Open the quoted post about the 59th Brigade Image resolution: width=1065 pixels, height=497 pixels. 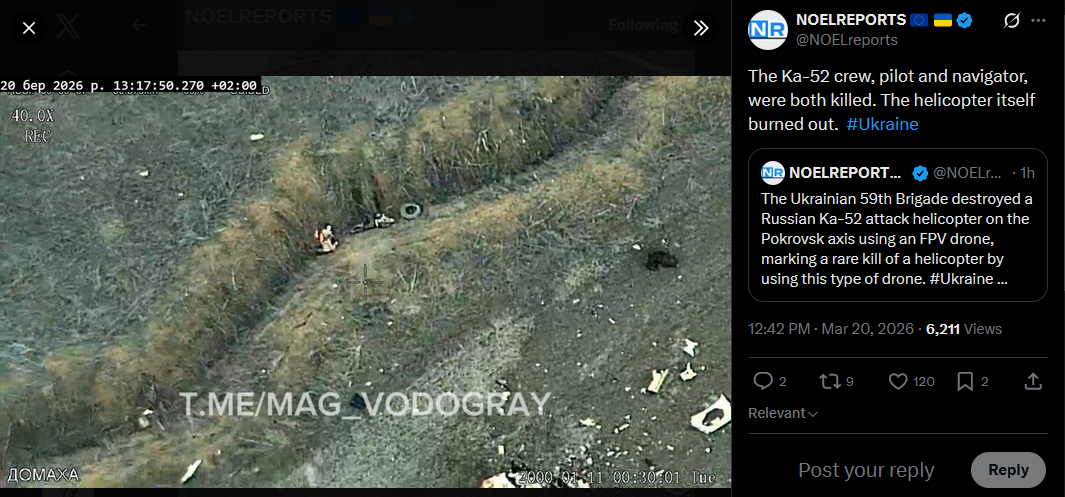pos(897,225)
